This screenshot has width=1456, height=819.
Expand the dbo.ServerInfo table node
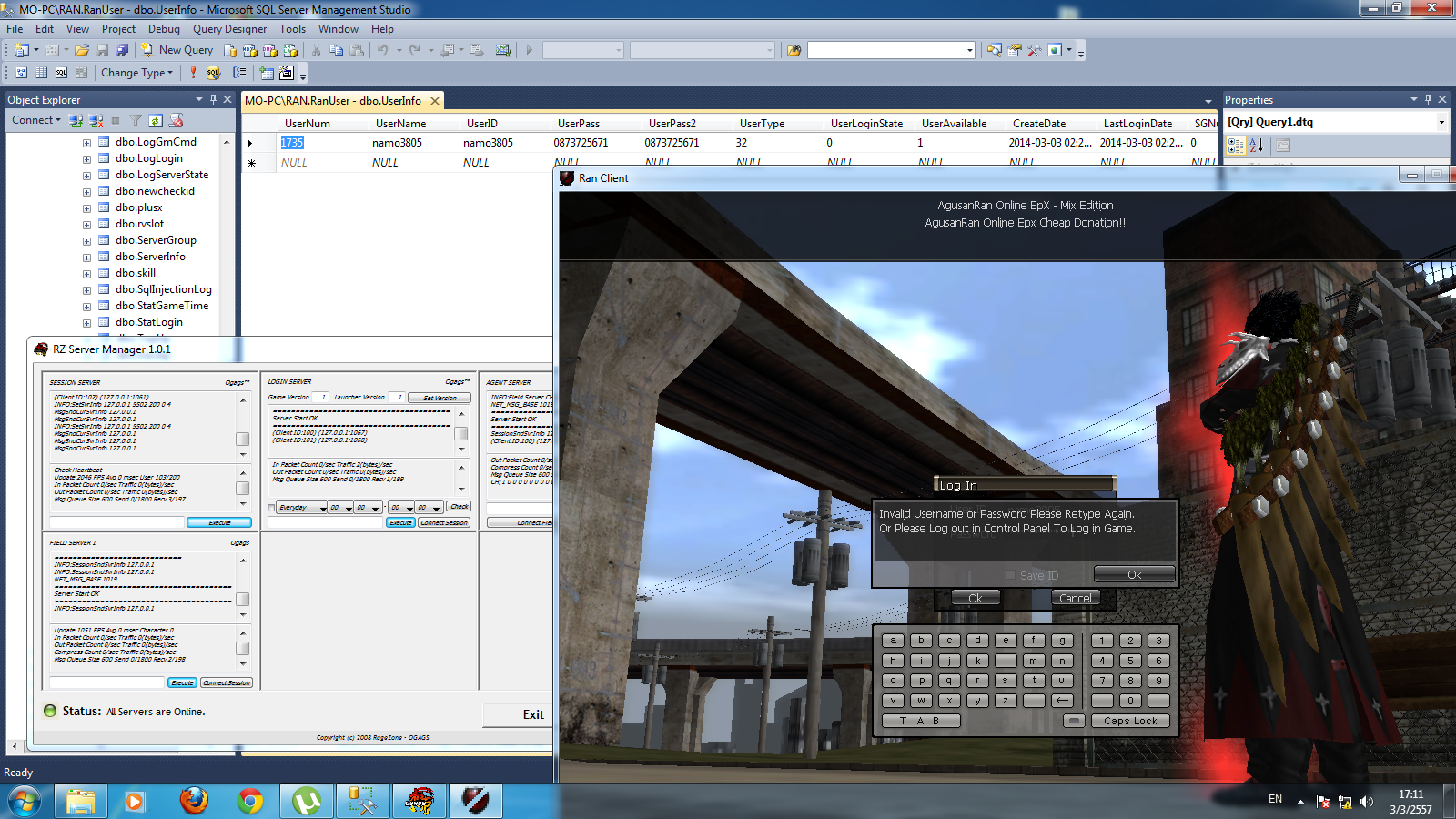coord(86,258)
